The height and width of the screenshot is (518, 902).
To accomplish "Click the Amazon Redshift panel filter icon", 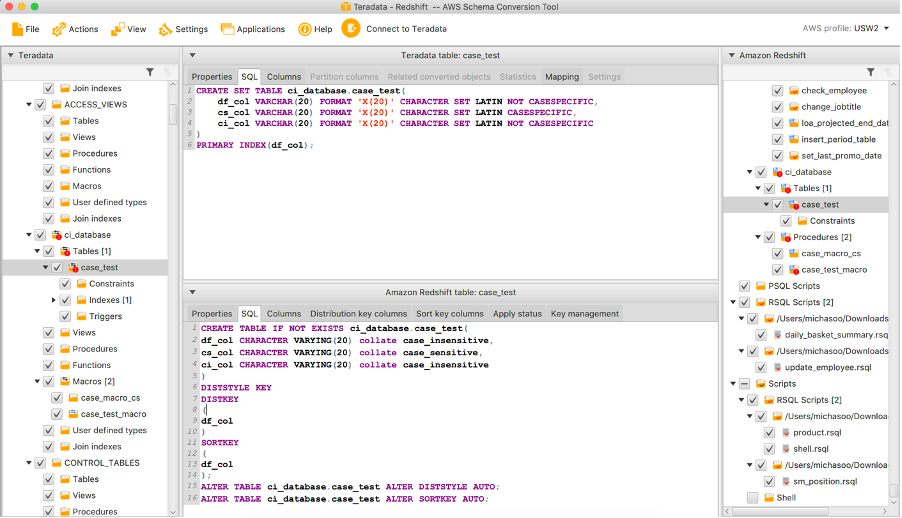I will 871,72.
